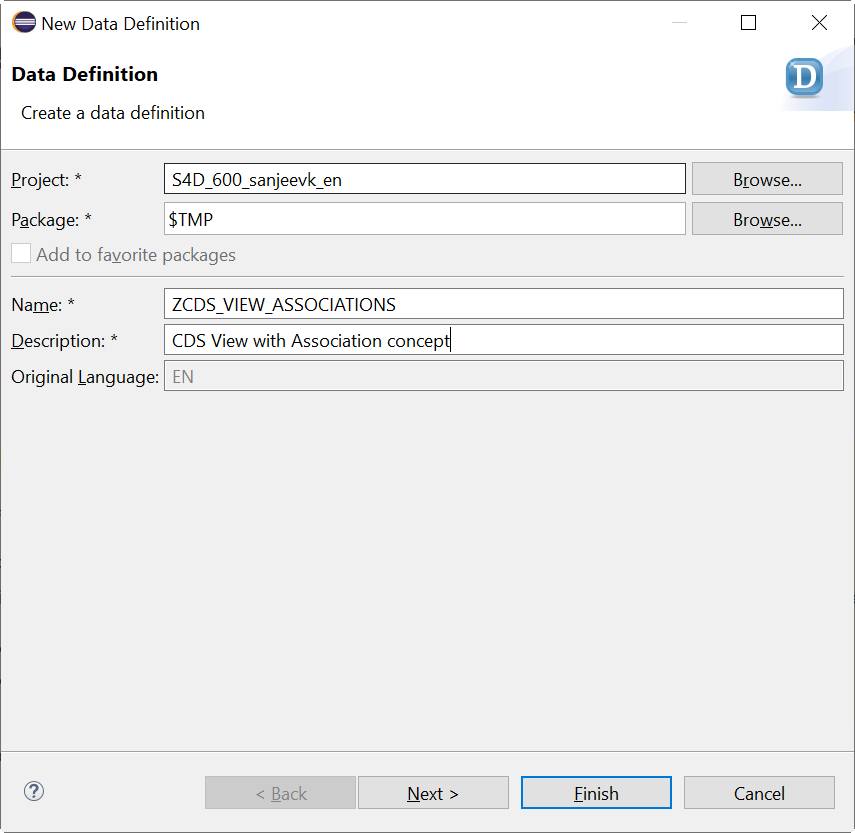The height and width of the screenshot is (833, 855).
Task: Click the Package field containing $TMP
Action: pos(424,219)
